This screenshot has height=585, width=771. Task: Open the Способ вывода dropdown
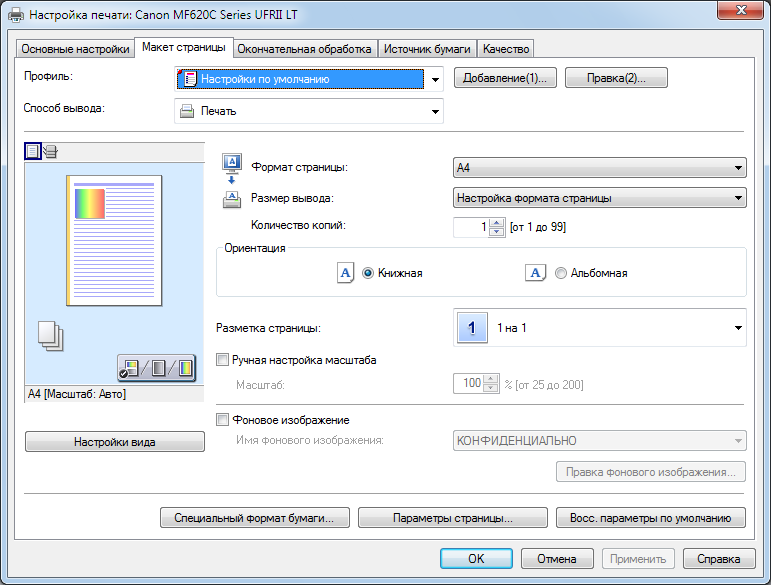point(309,111)
